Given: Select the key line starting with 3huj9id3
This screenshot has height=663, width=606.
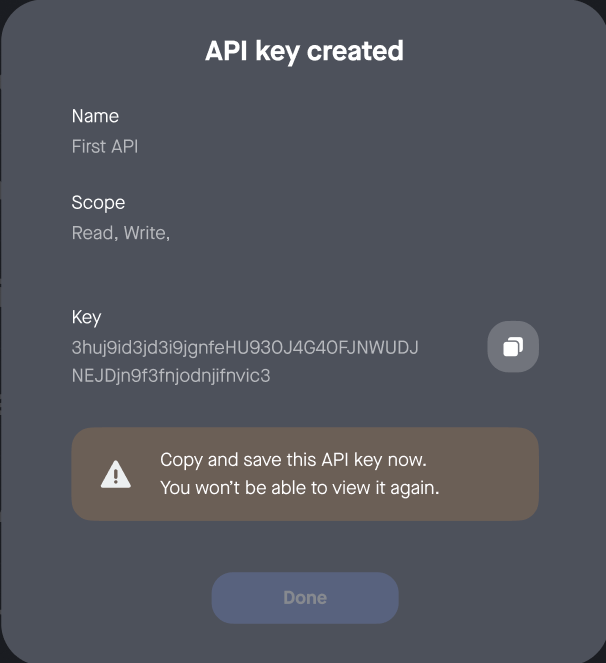Looking at the screenshot, I should tap(245, 348).
